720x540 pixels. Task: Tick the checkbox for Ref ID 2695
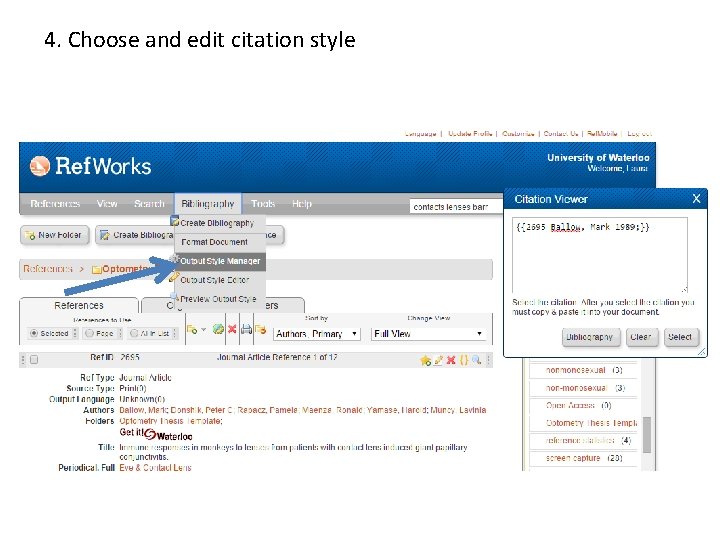tap(34, 360)
